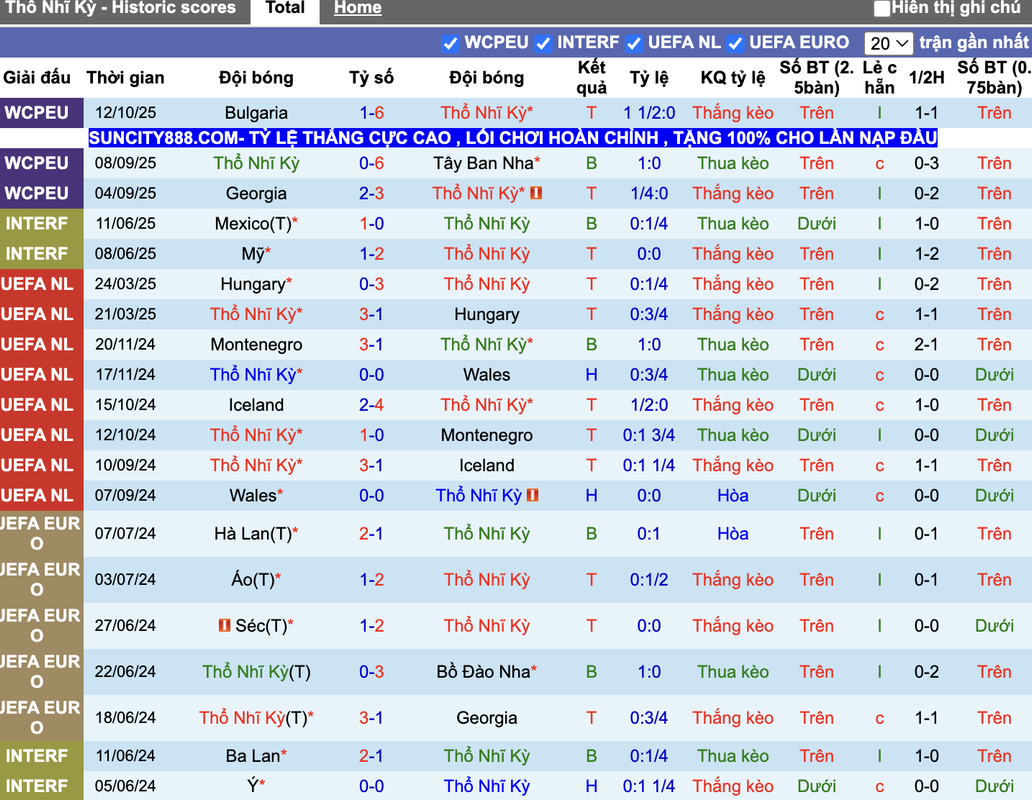Switch to the Total tab

(x=285, y=9)
